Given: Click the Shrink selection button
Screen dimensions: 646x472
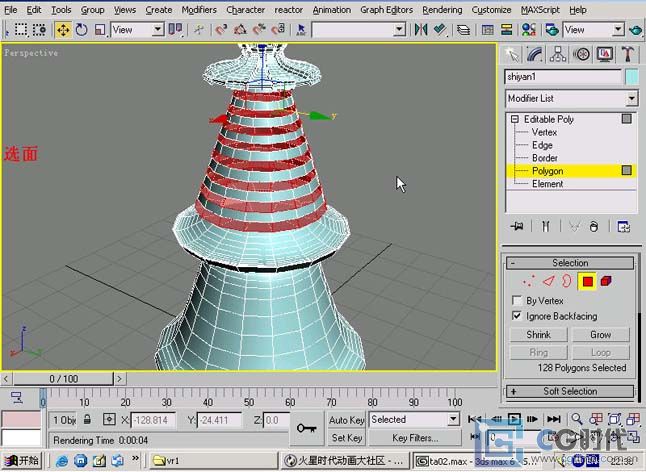Looking at the screenshot, I should 538,334.
